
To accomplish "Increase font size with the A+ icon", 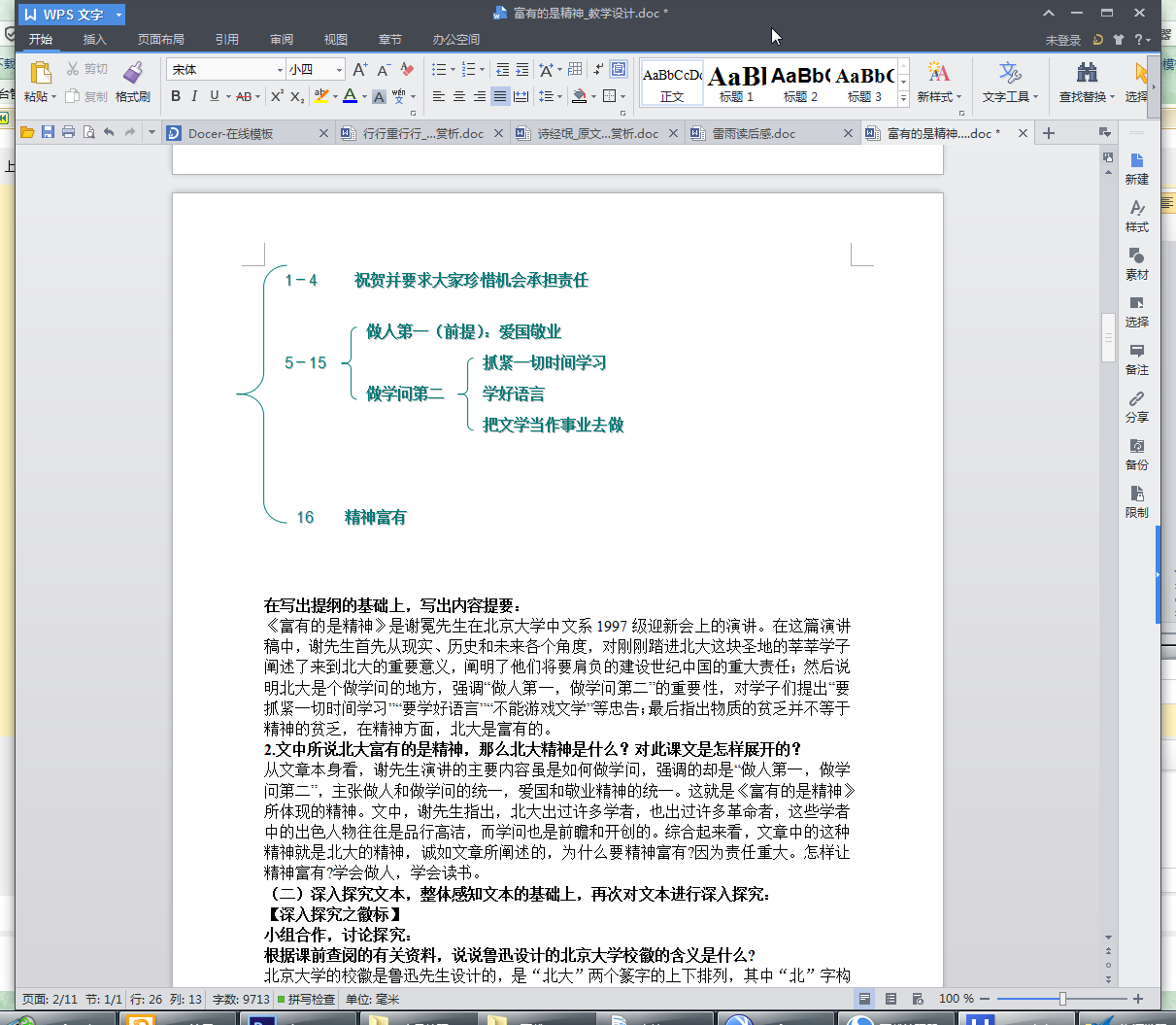I will tap(359, 69).
